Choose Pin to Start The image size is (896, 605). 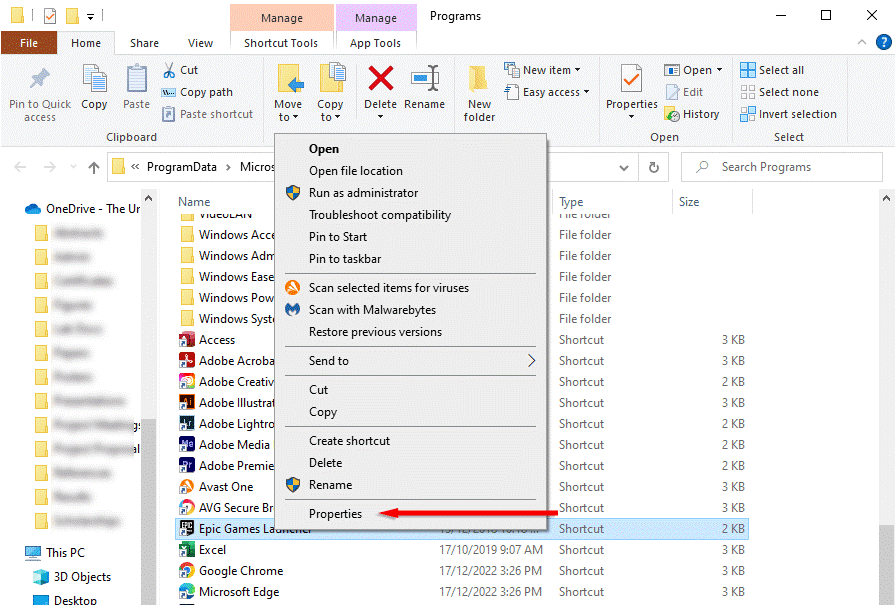tap(410, 237)
